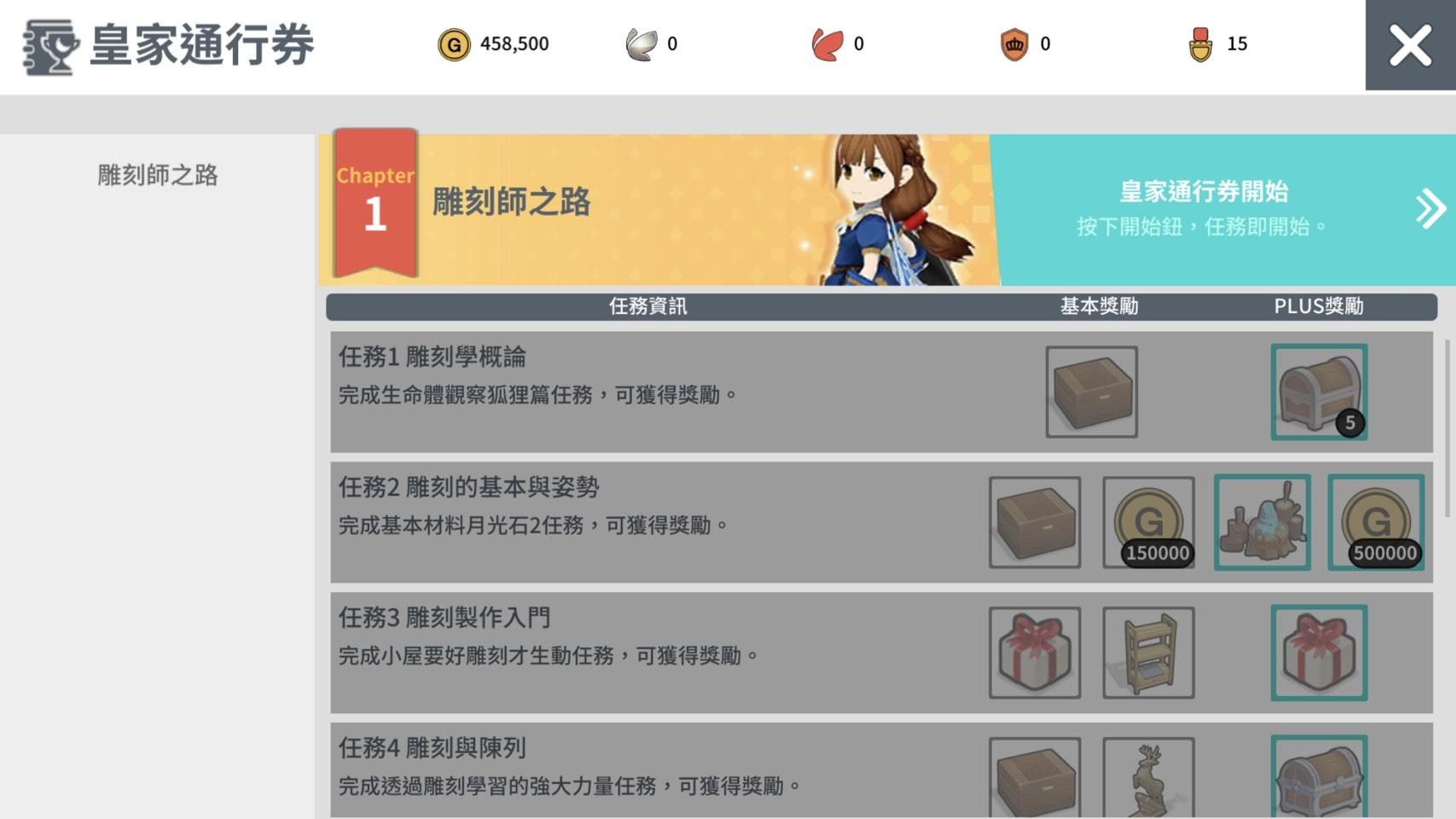The image size is (1456, 819).
Task: Expand the double chevron arrow on start banner
Action: click(1430, 209)
